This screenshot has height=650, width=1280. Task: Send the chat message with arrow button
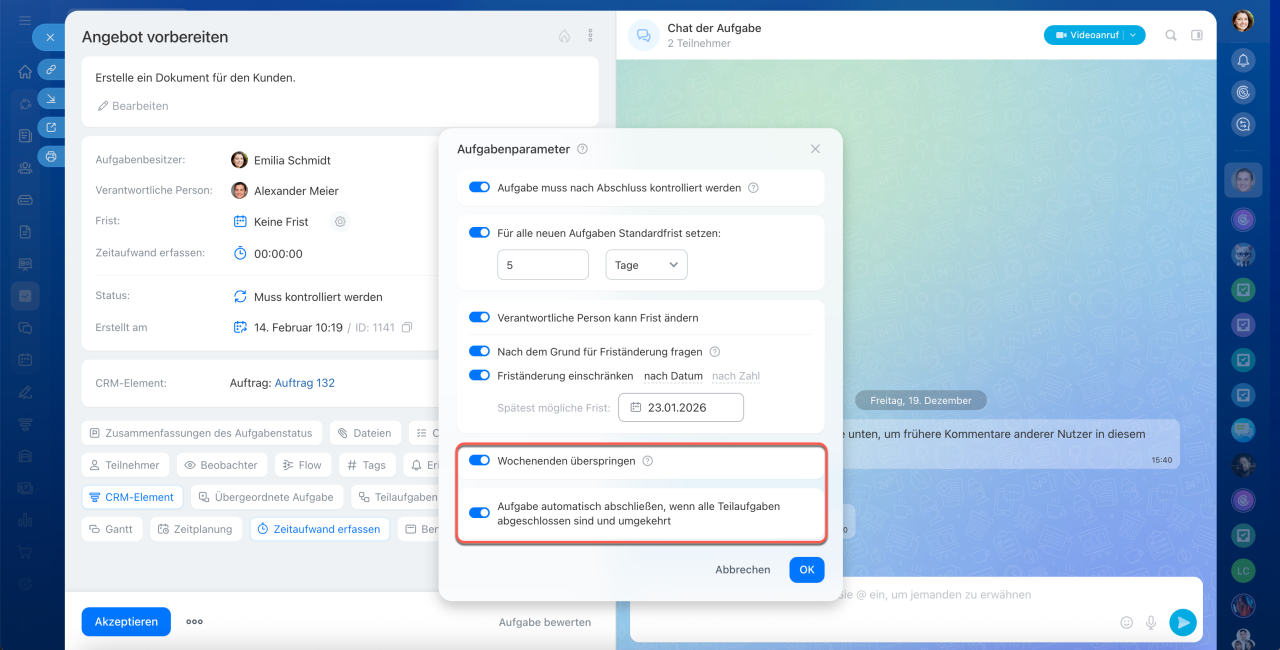(1183, 622)
